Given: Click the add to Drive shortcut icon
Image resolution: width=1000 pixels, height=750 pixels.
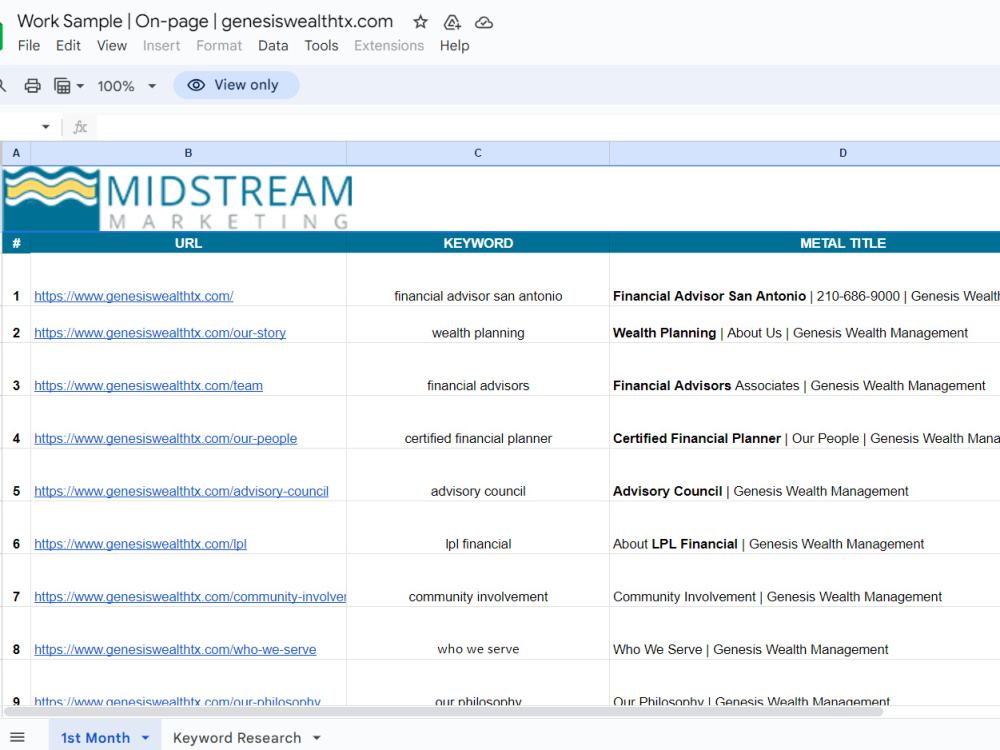Looking at the screenshot, I should [x=452, y=22].
